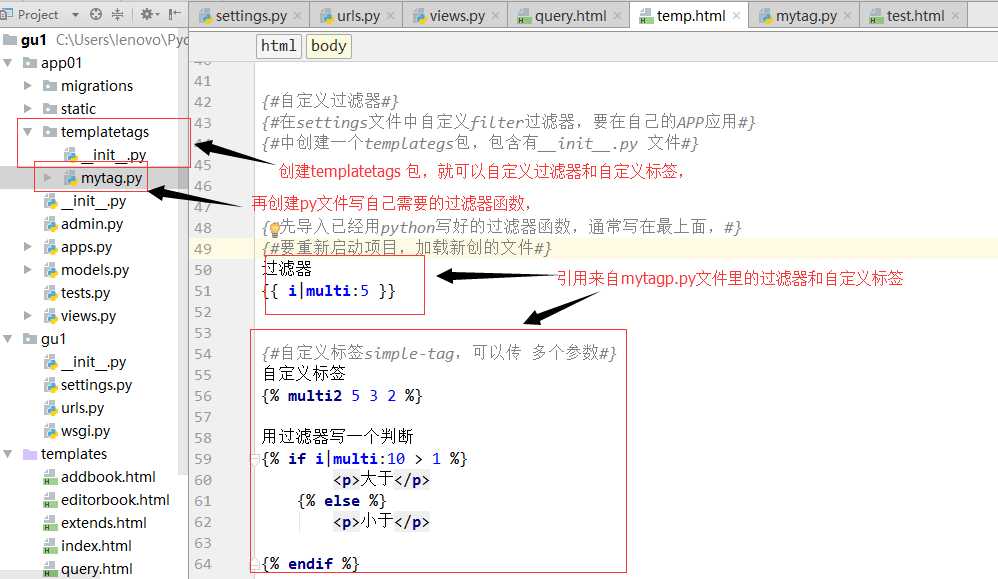Select addbook.html file icon
The image size is (998, 579).
(x=50, y=477)
